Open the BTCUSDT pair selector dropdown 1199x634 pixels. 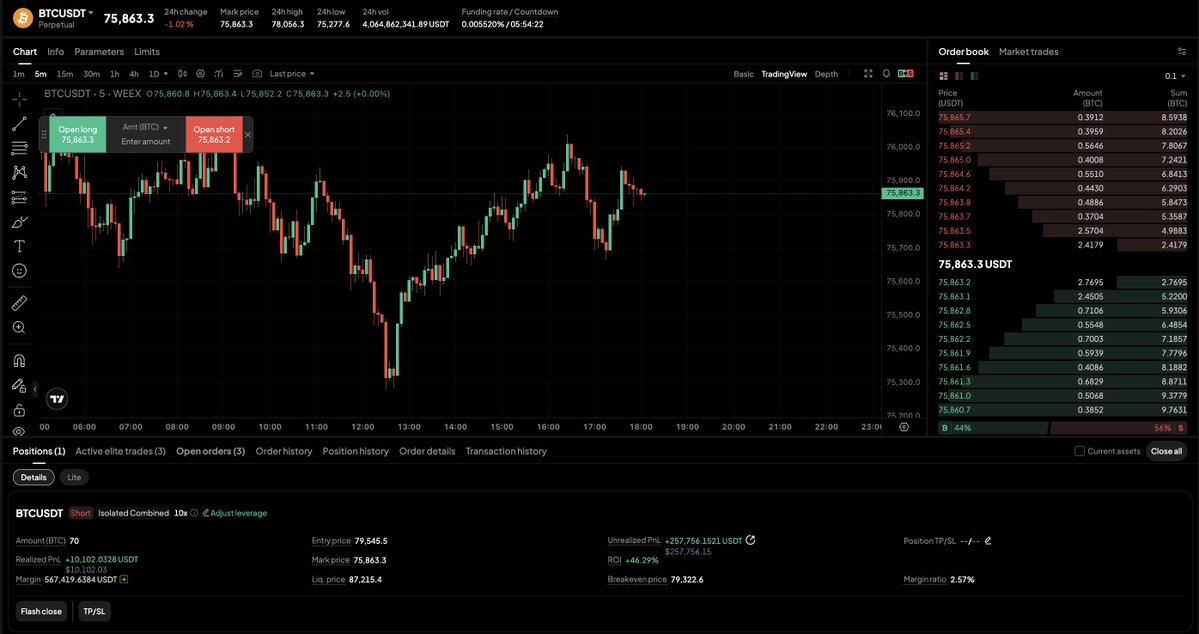pyautogui.click(x=66, y=13)
